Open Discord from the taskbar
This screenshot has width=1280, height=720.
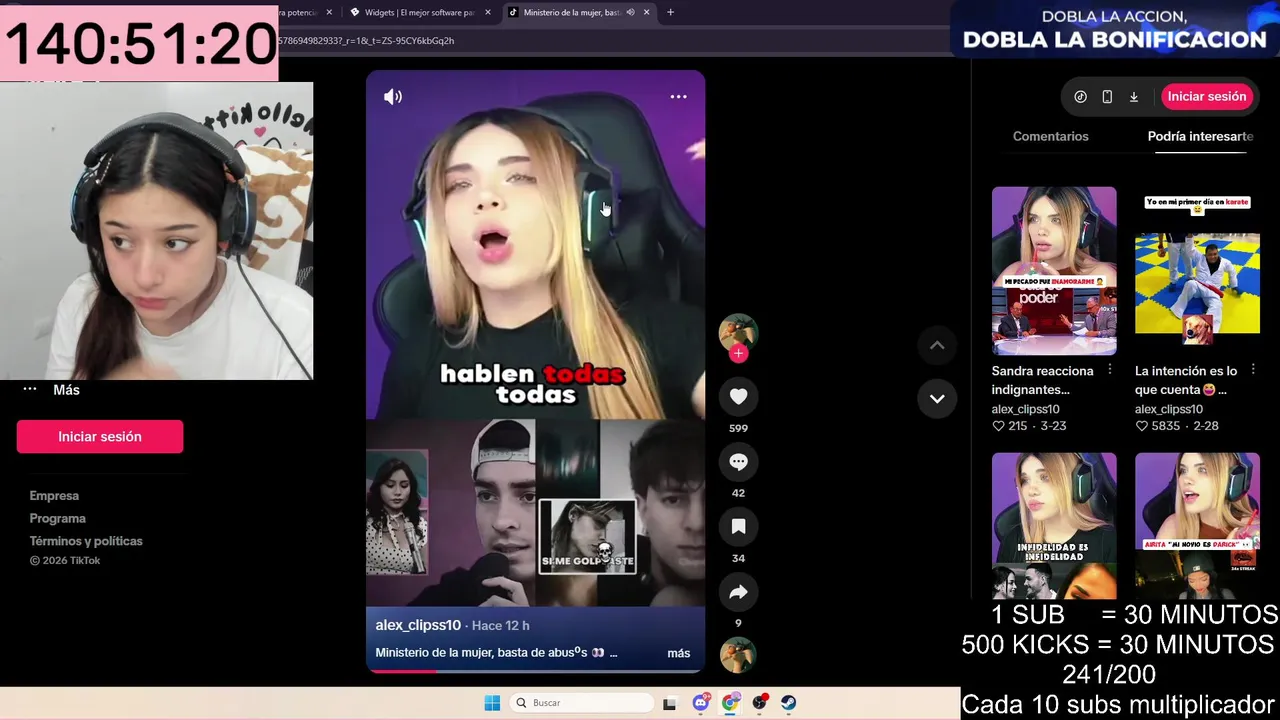click(701, 703)
